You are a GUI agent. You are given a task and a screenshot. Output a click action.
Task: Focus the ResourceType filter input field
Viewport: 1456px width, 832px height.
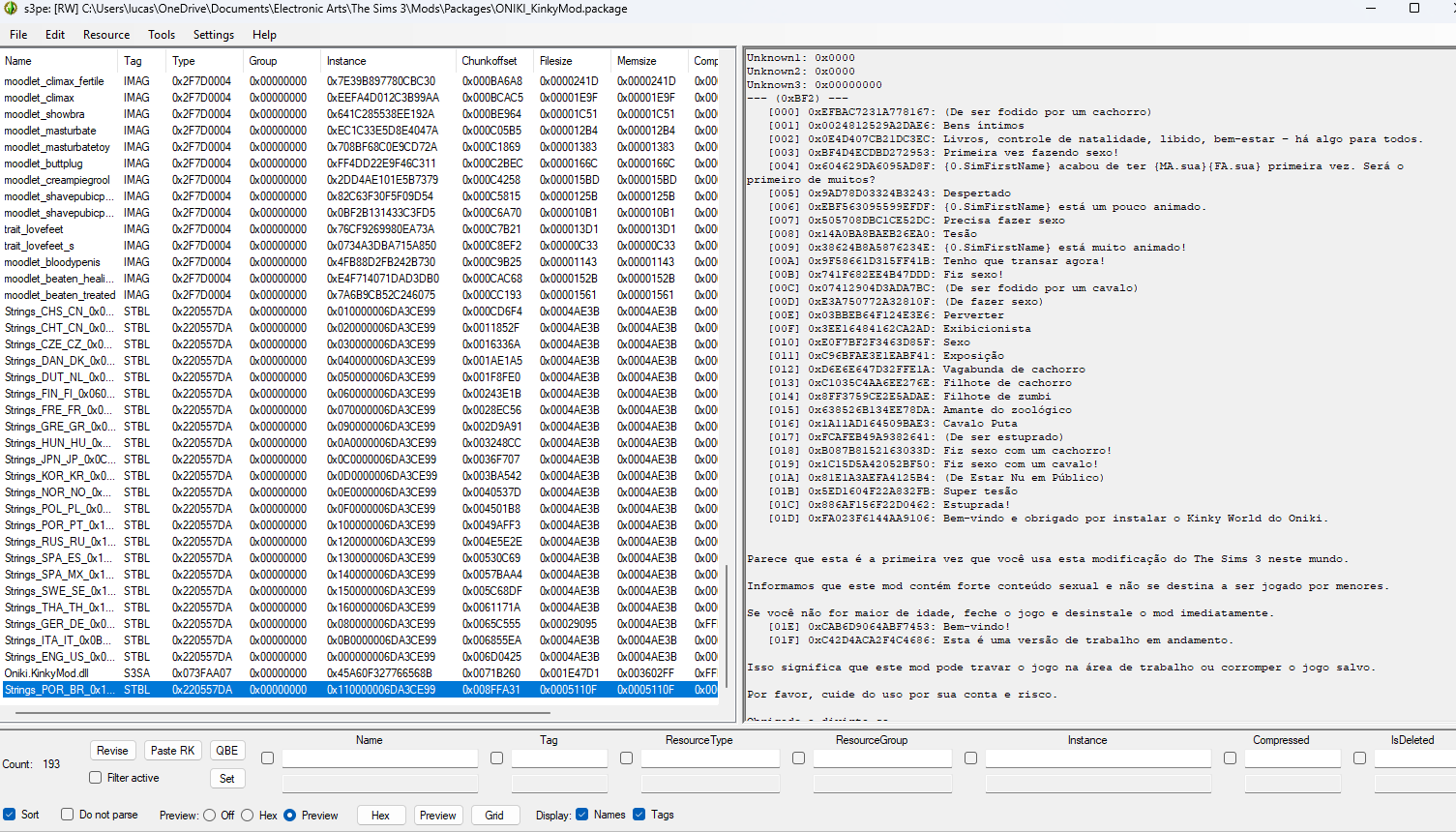pyautogui.click(x=710, y=758)
